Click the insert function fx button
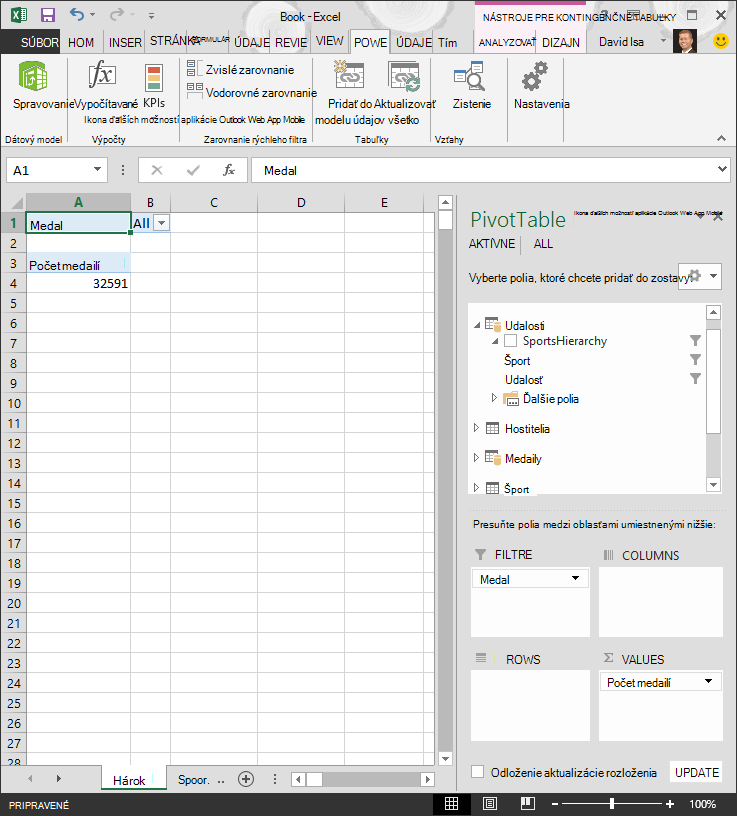The width and height of the screenshot is (737, 816). point(228,170)
